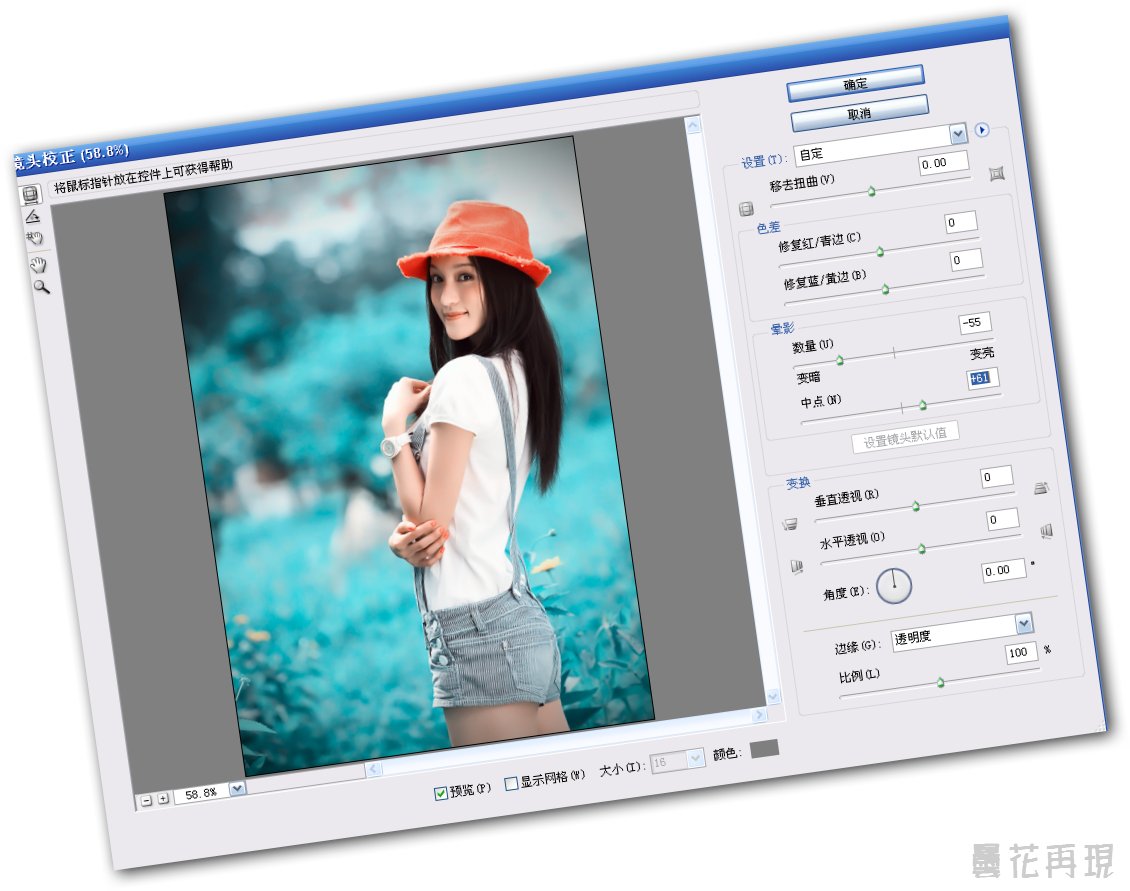The image size is (1130, 891).
Task: Click the 移去扭曲 value field 0.00
Action: coord(943,163)
